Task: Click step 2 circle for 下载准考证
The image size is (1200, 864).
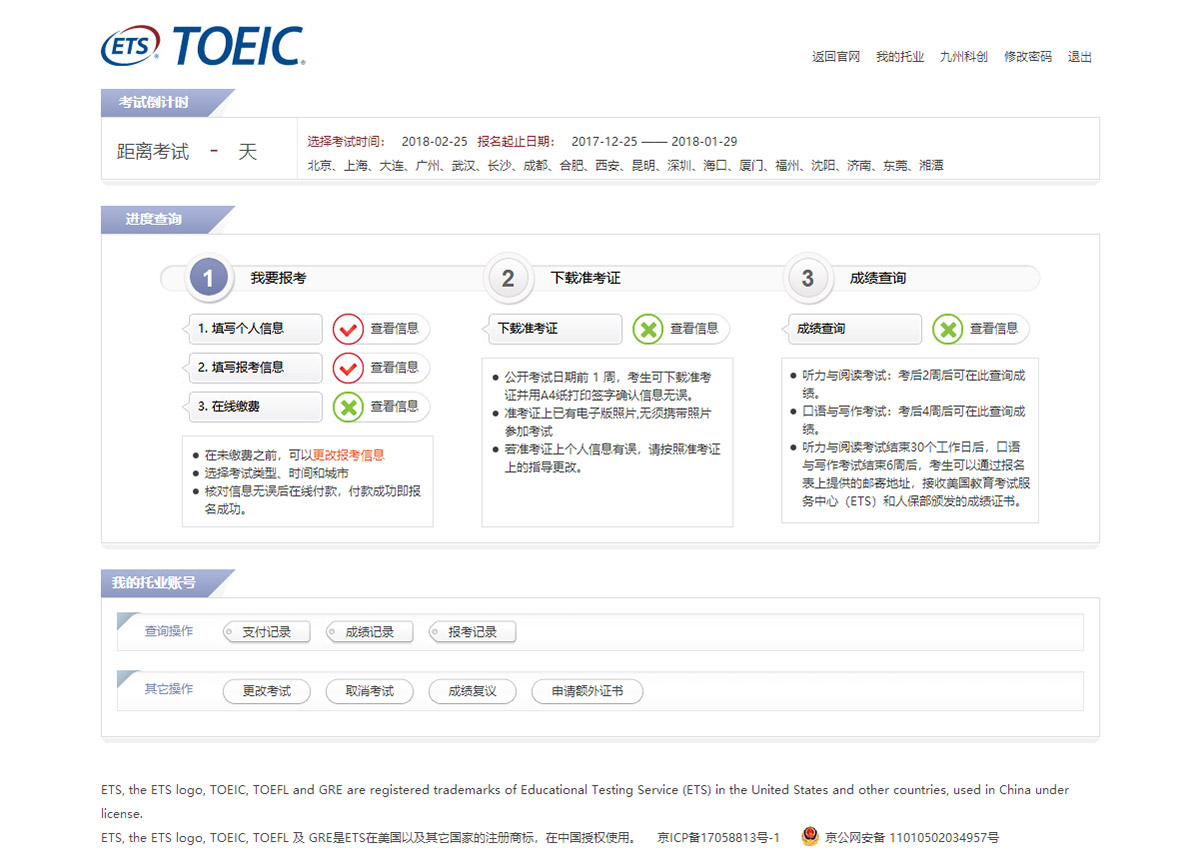Action: [508, 278]
